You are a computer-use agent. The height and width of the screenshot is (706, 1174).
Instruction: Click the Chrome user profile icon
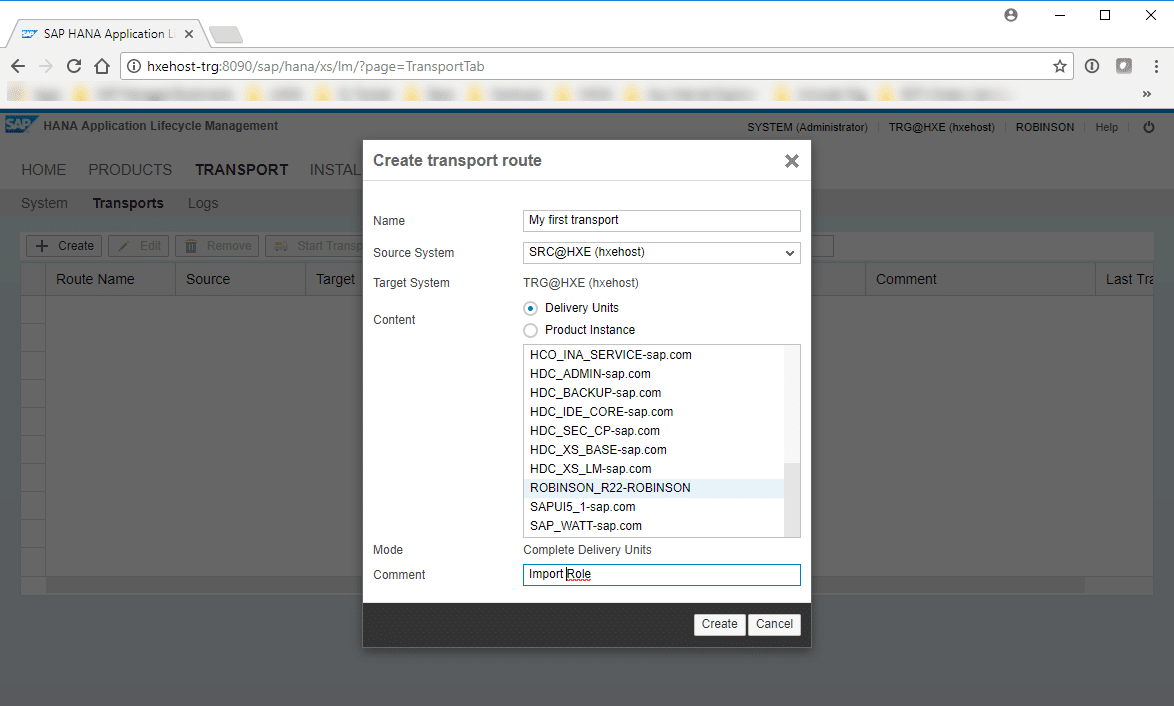1011,15
